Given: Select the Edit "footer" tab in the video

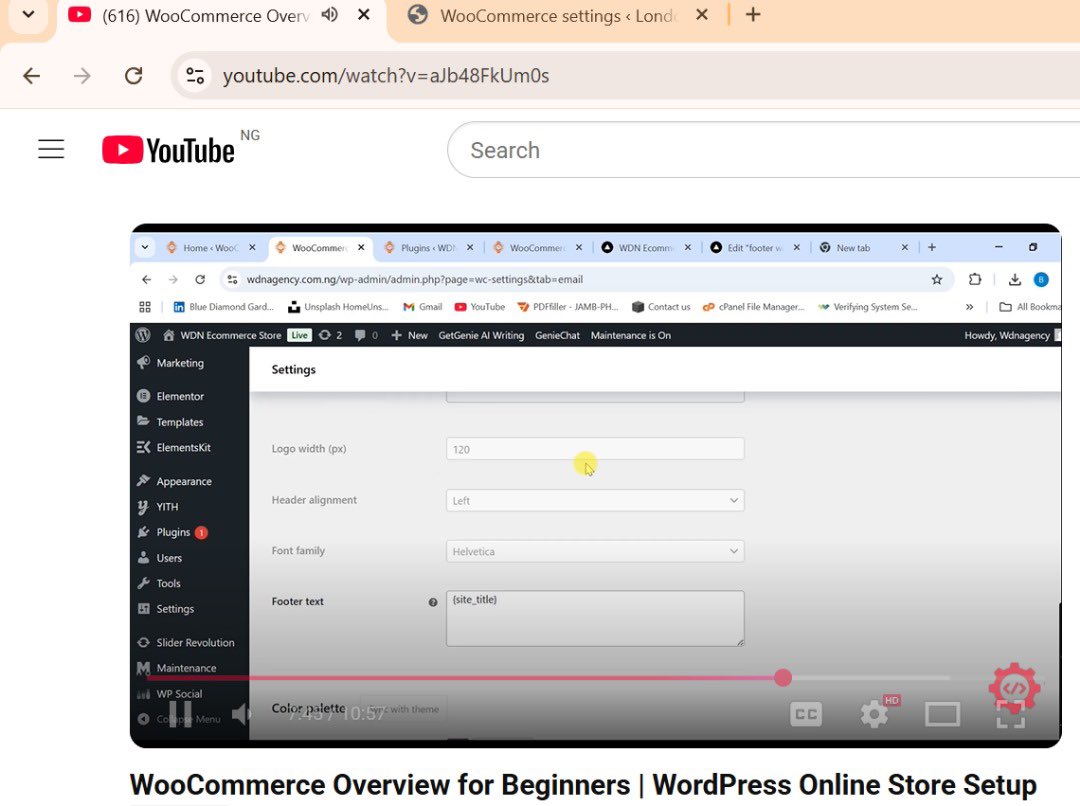Looking at the screenshot, I should click(x=754, y=247).
